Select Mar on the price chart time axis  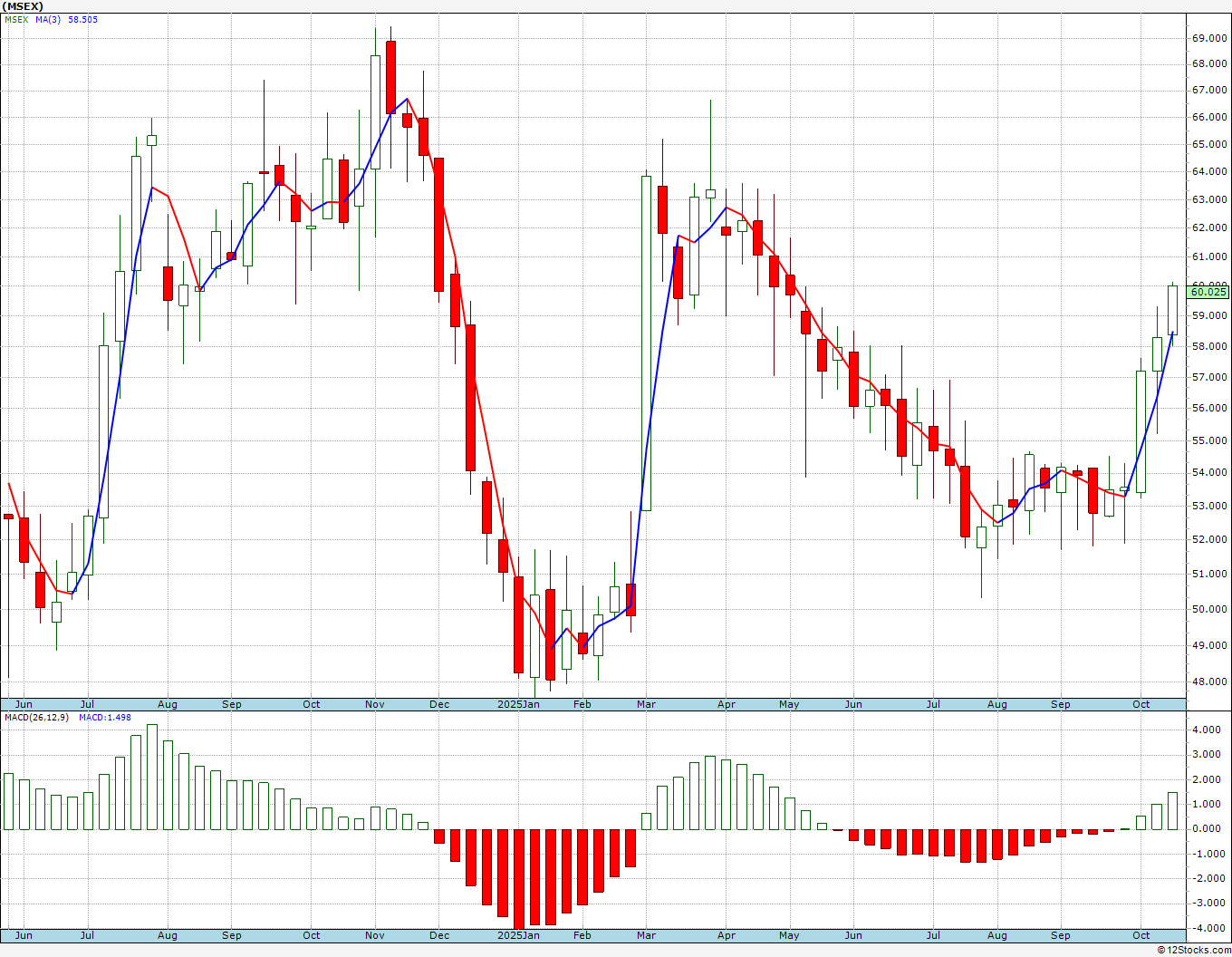pos(646,704)
